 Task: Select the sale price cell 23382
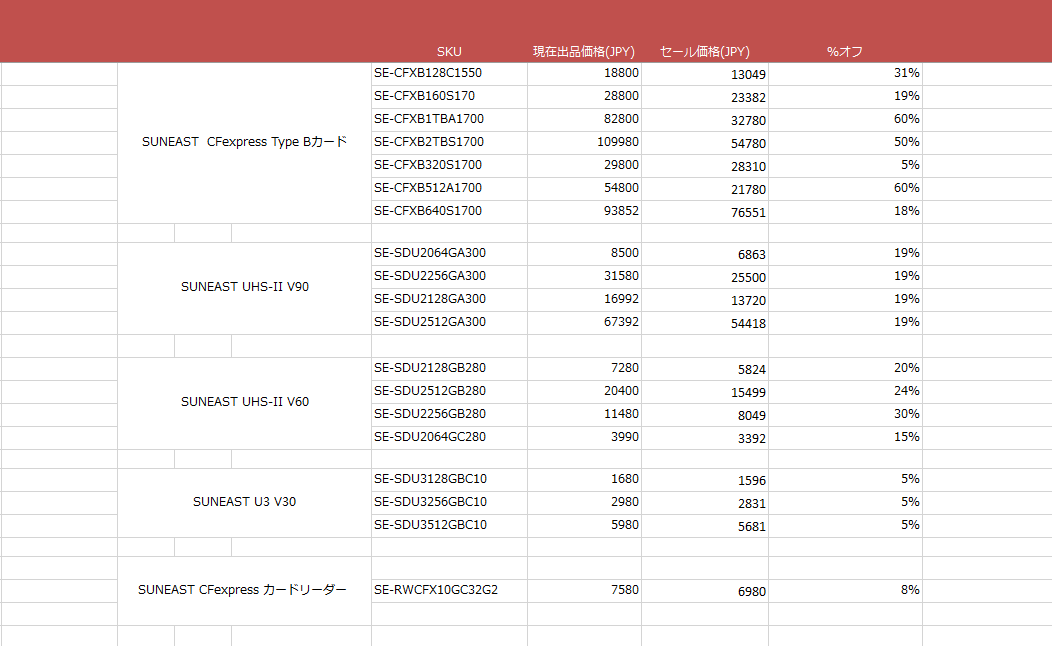pos(705,97)
